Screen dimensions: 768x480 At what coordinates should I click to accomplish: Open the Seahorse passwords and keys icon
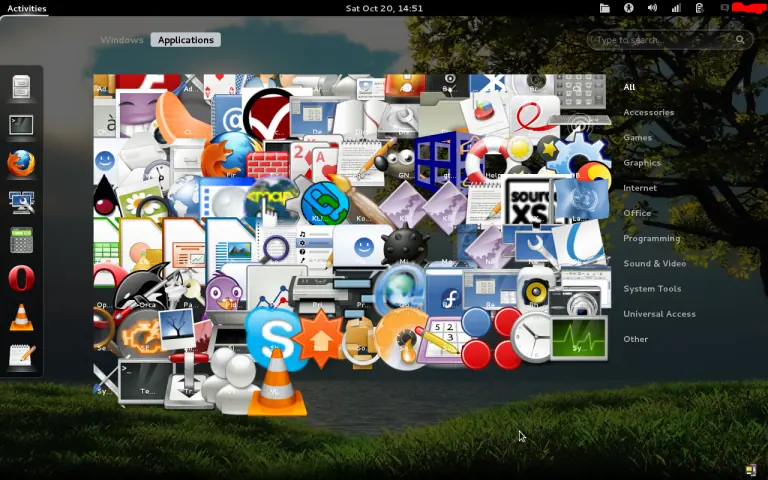182,292
